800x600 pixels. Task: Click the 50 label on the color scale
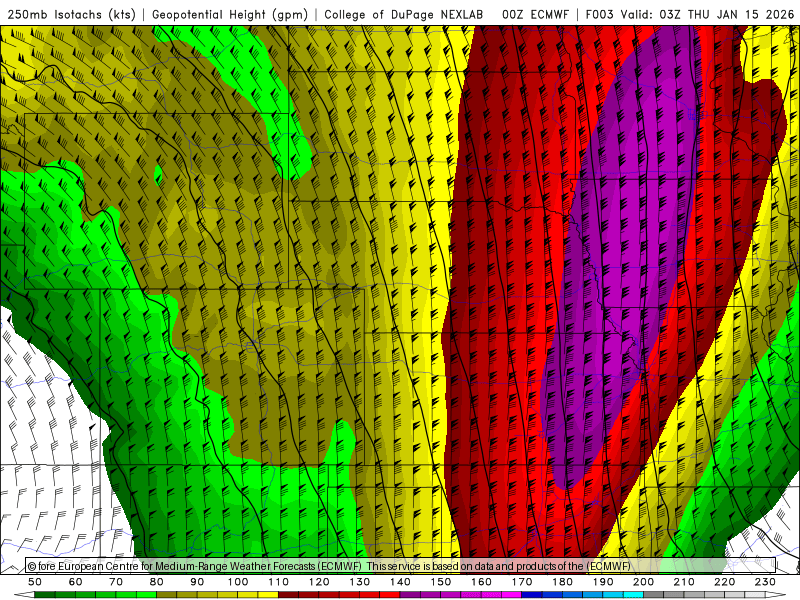35,582
